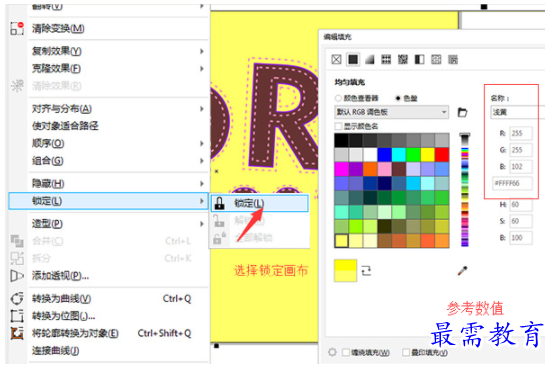
Task: Click the vertical color hue strip
Action: point(465,190)
